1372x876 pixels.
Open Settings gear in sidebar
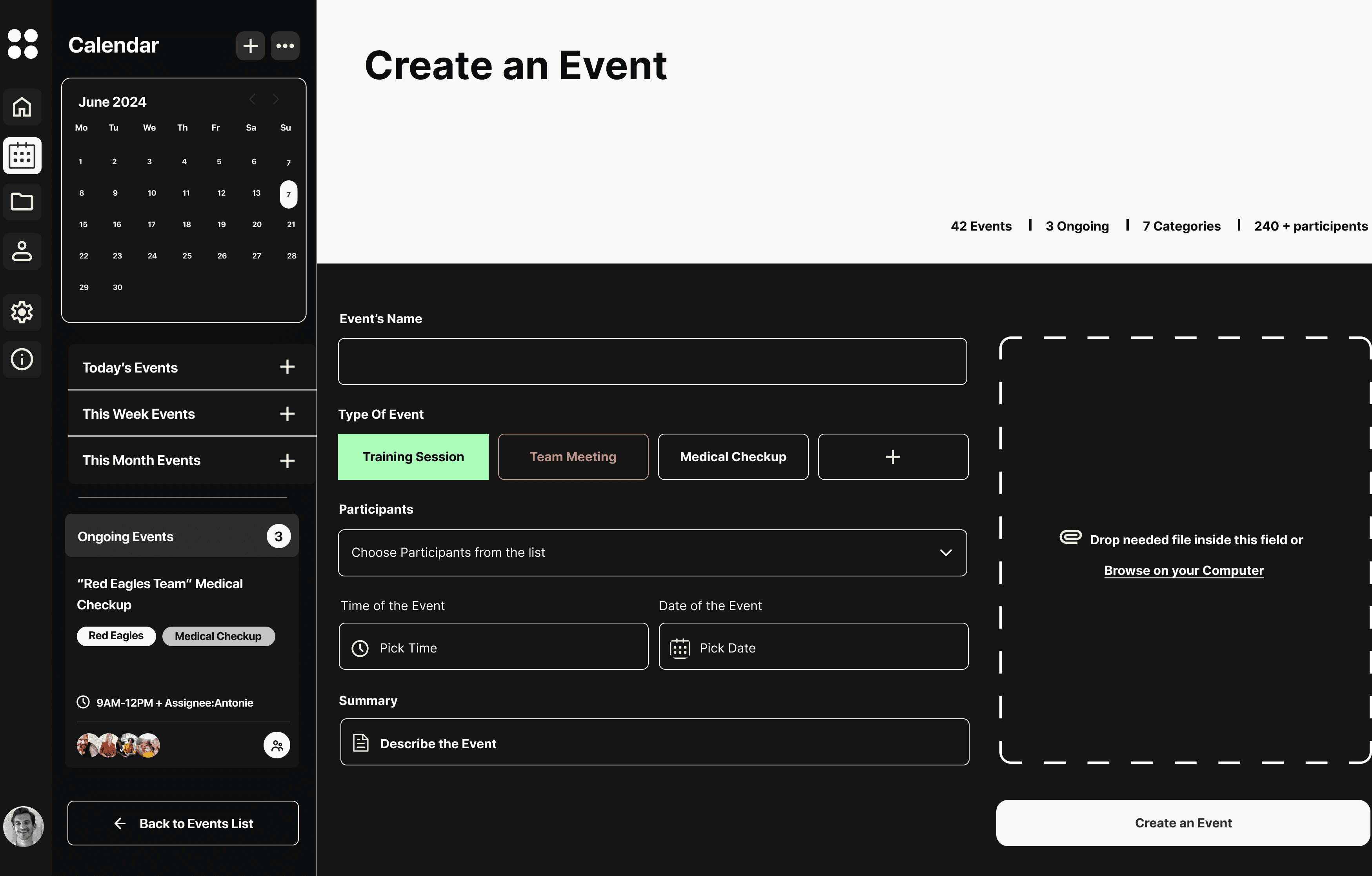click(22, 312)
